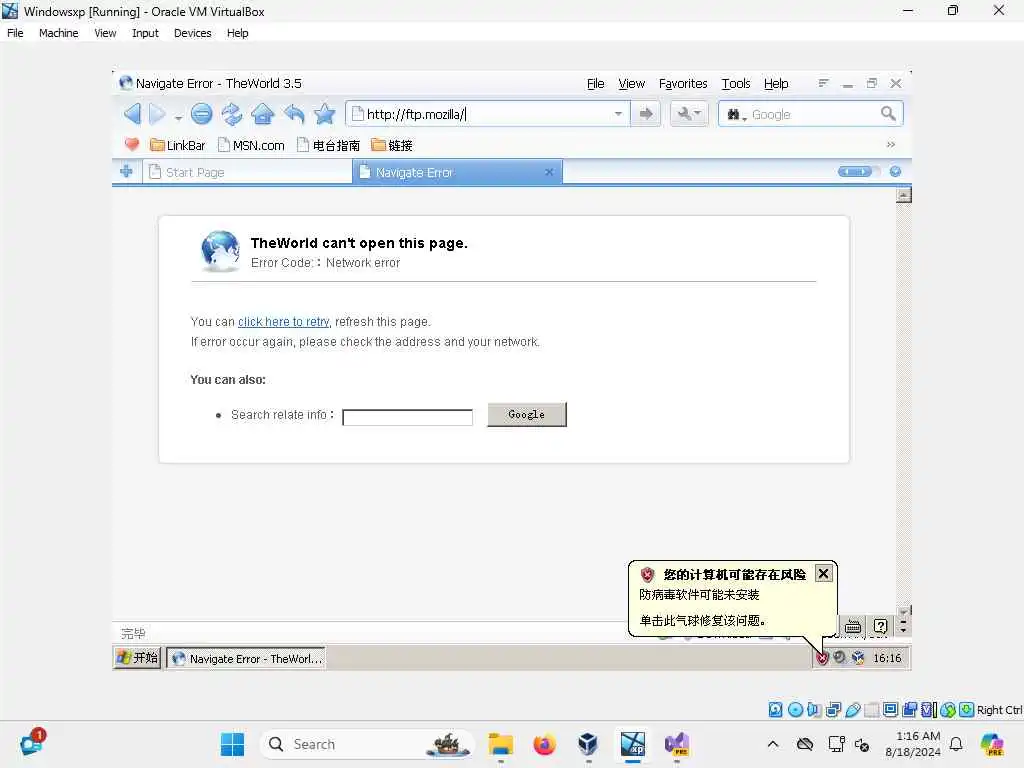Click the page scrollbar up arrow
Viewport: 1024px width, 768px height.
903,195
